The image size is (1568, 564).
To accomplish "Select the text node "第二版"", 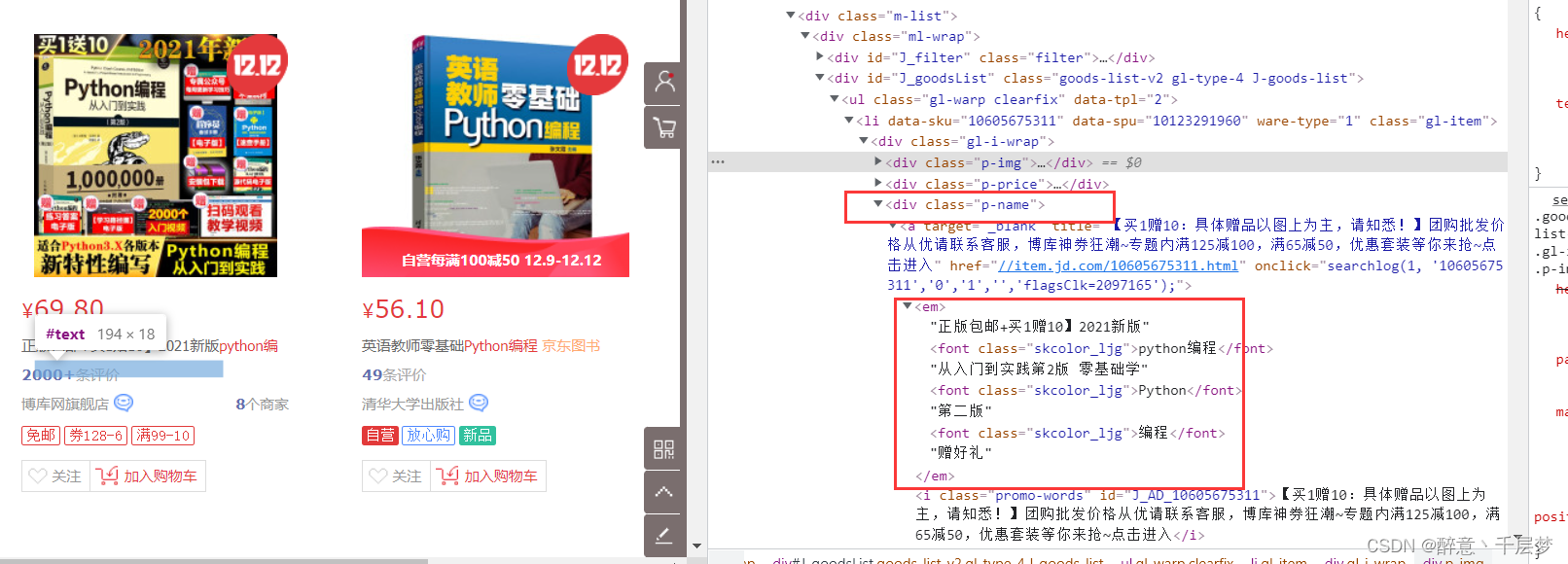I will pos(961,411).
